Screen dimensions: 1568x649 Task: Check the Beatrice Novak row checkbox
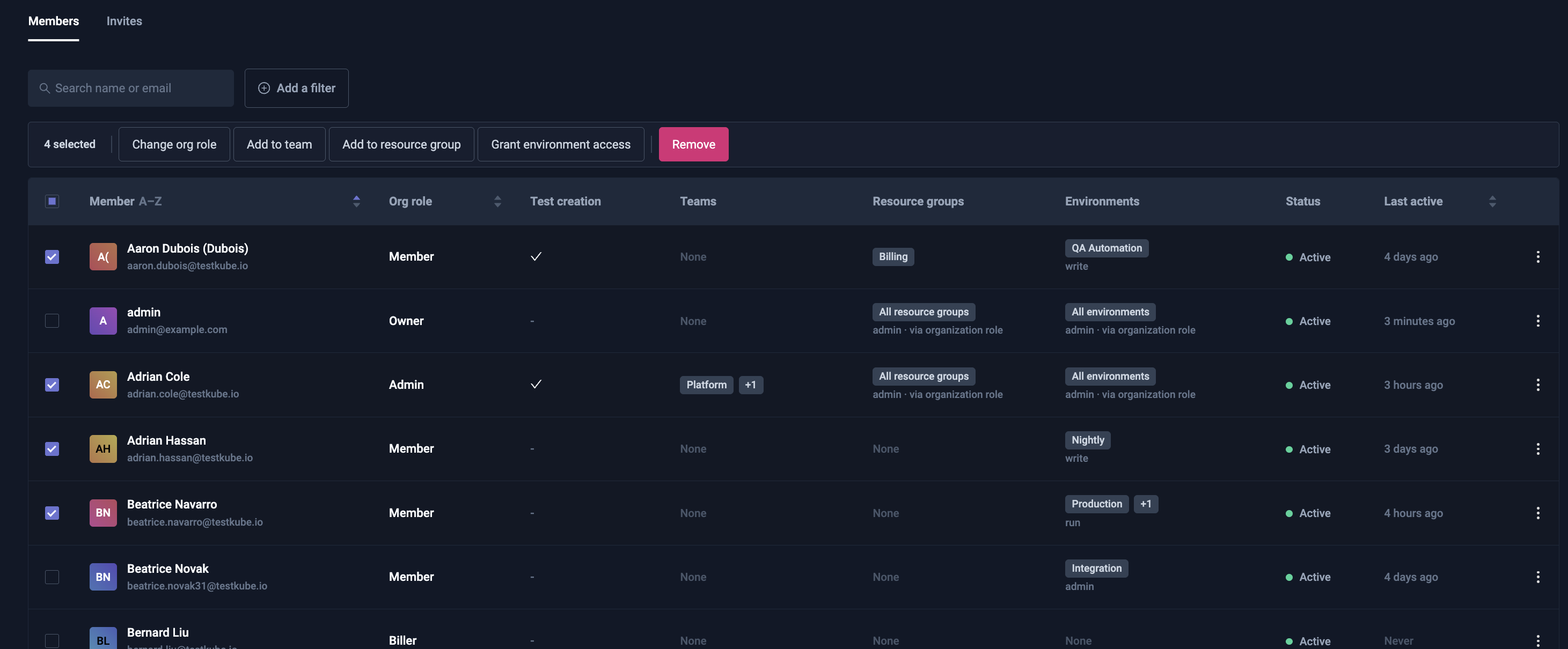tap(53, 577)
